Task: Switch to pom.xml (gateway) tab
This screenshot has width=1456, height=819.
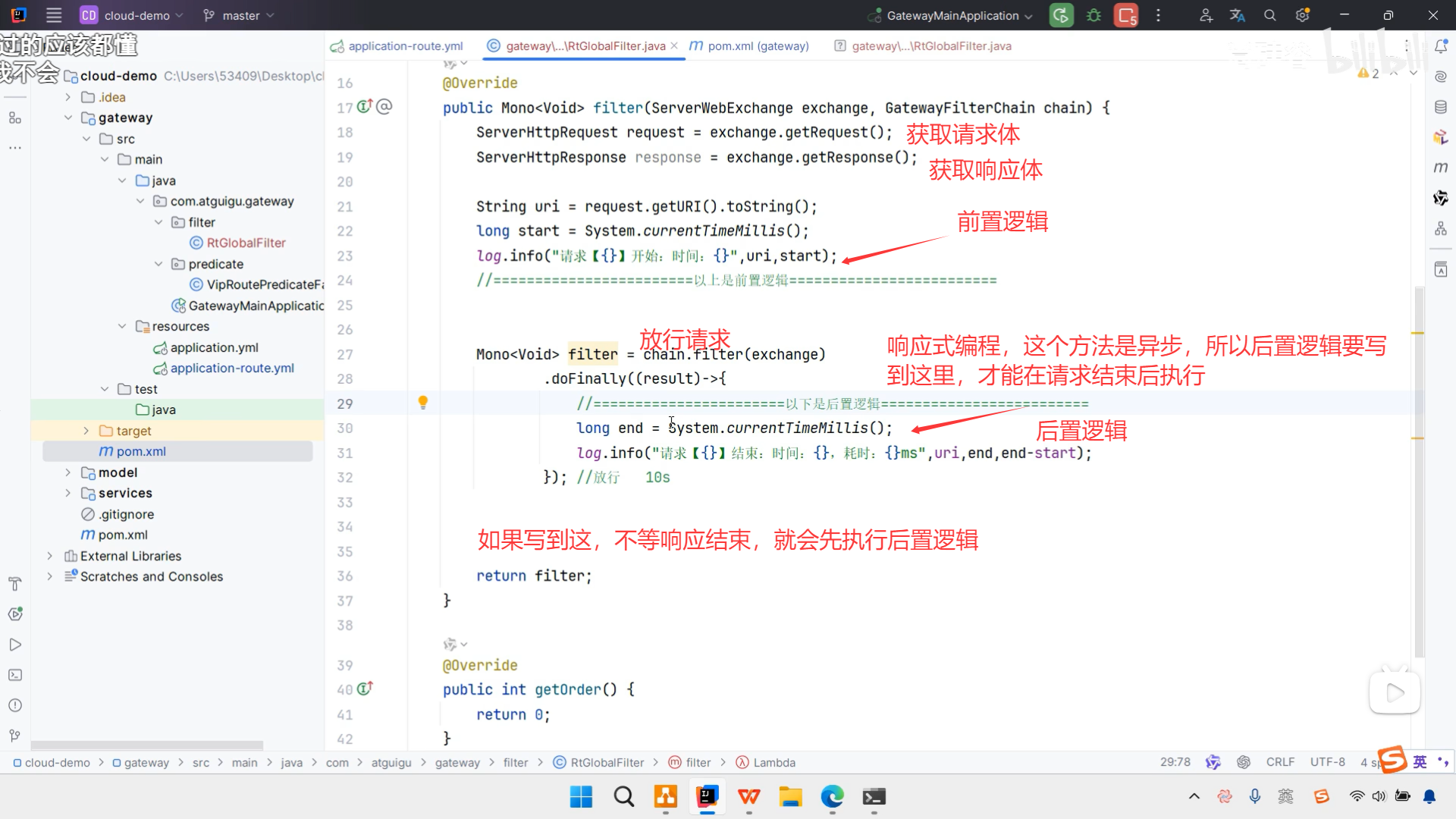Action: click(x=758, y=46)
